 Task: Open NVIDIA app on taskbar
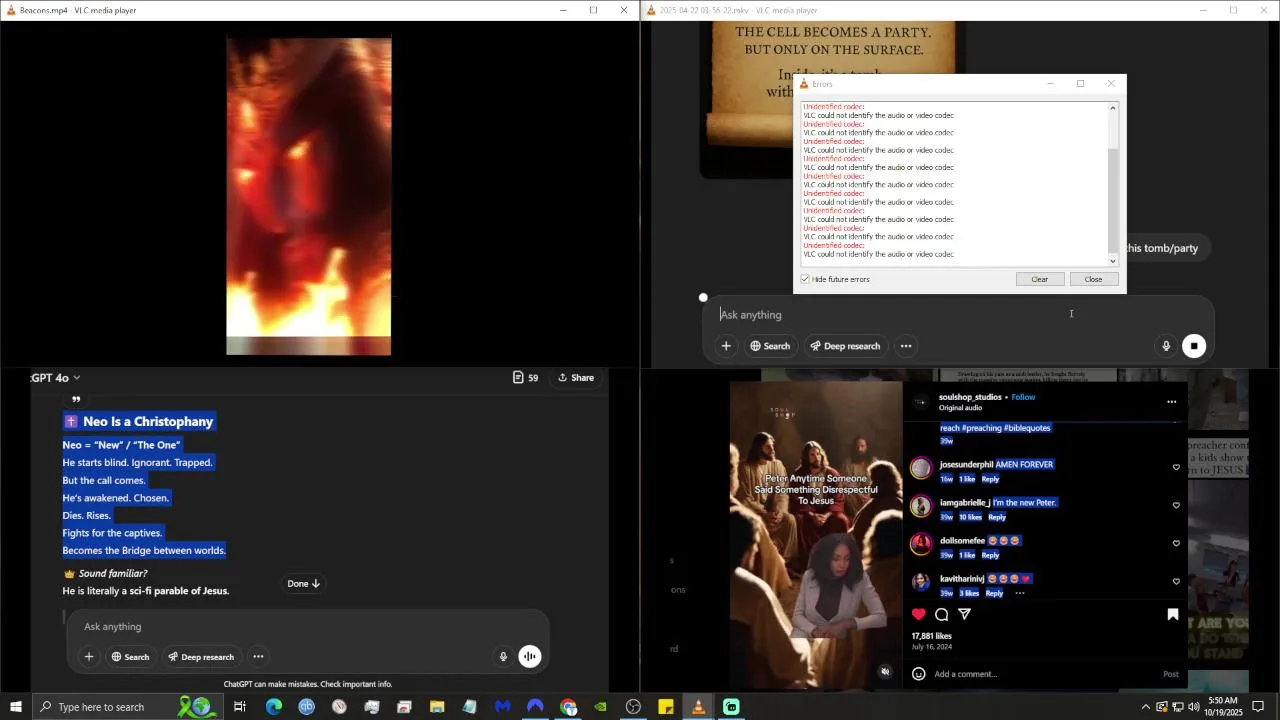coord(600,707)
